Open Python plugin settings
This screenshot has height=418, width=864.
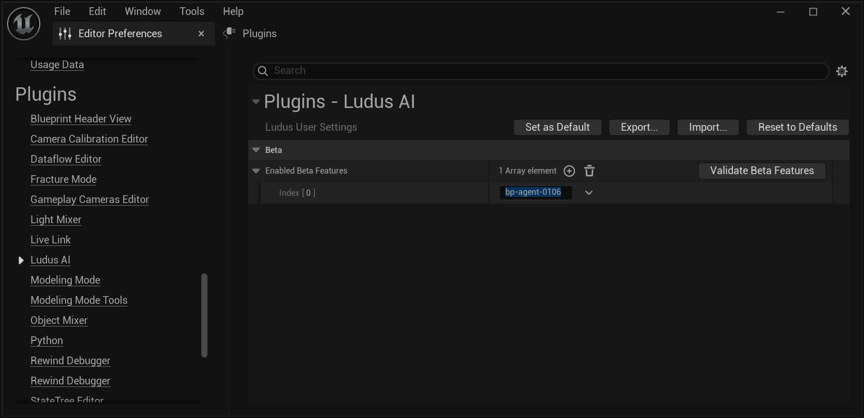(47, 341)
